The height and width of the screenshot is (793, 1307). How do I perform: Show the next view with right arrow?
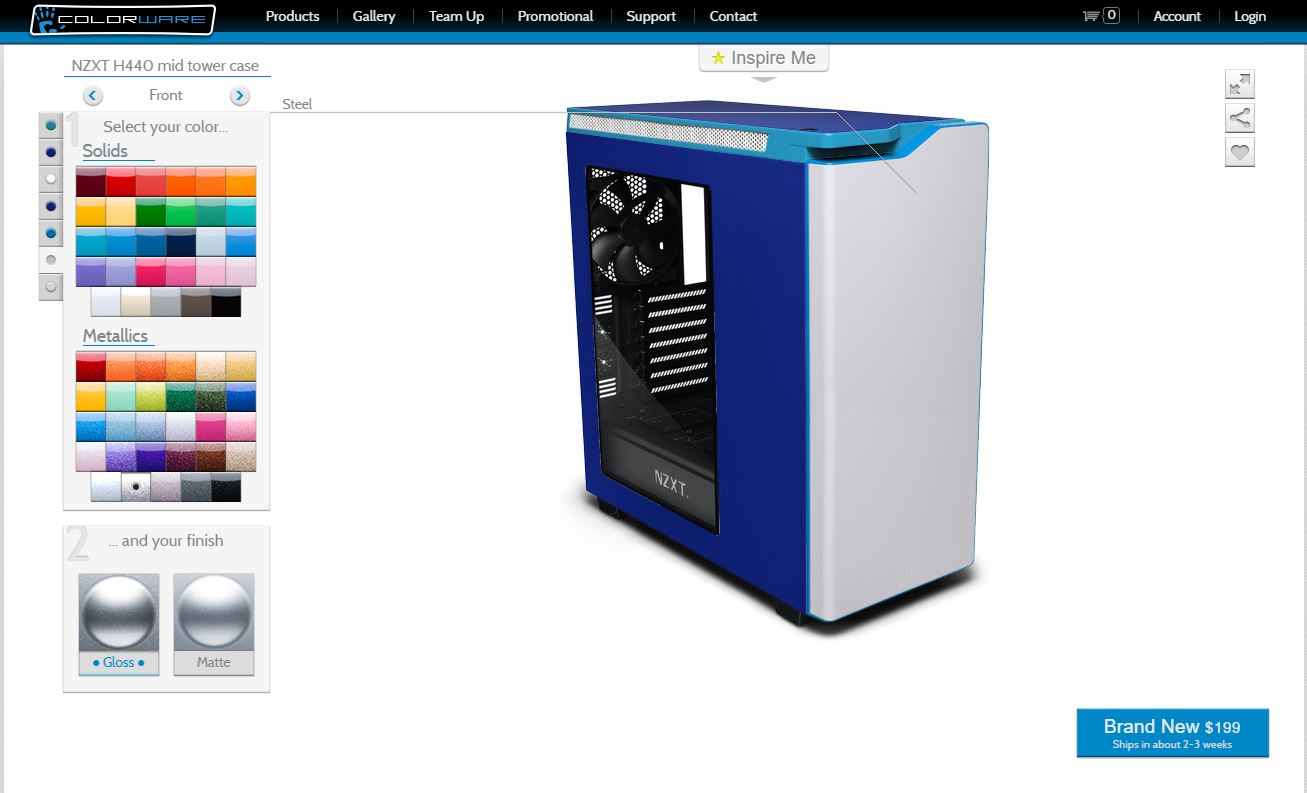coord(239,96)
